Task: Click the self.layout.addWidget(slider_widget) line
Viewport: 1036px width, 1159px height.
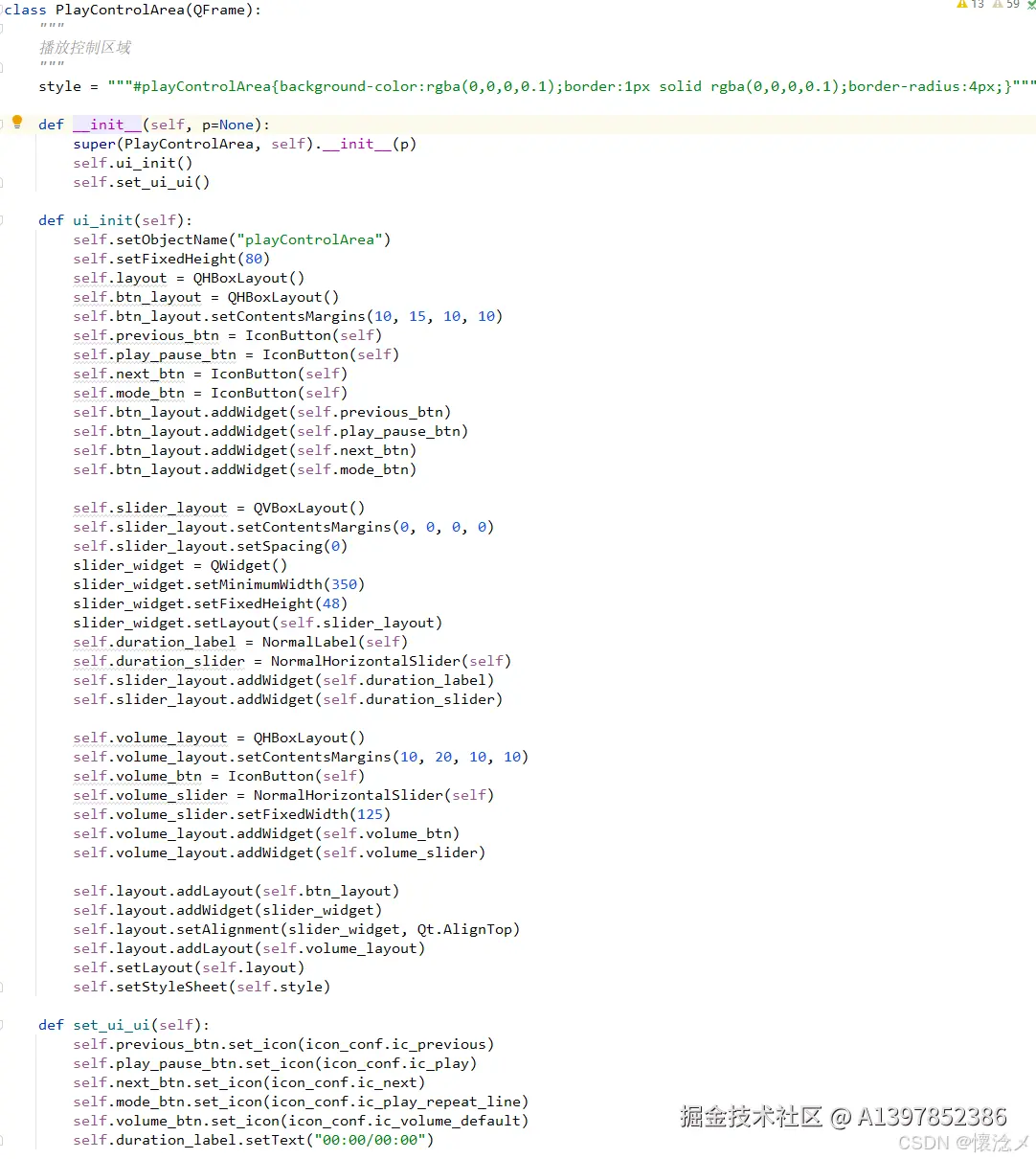Action: tap(228, 910)
